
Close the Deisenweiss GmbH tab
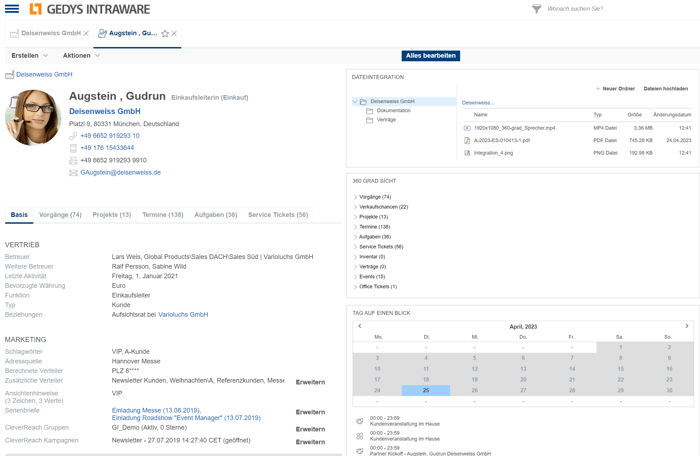pyautogui.click(x=86, y=33)
